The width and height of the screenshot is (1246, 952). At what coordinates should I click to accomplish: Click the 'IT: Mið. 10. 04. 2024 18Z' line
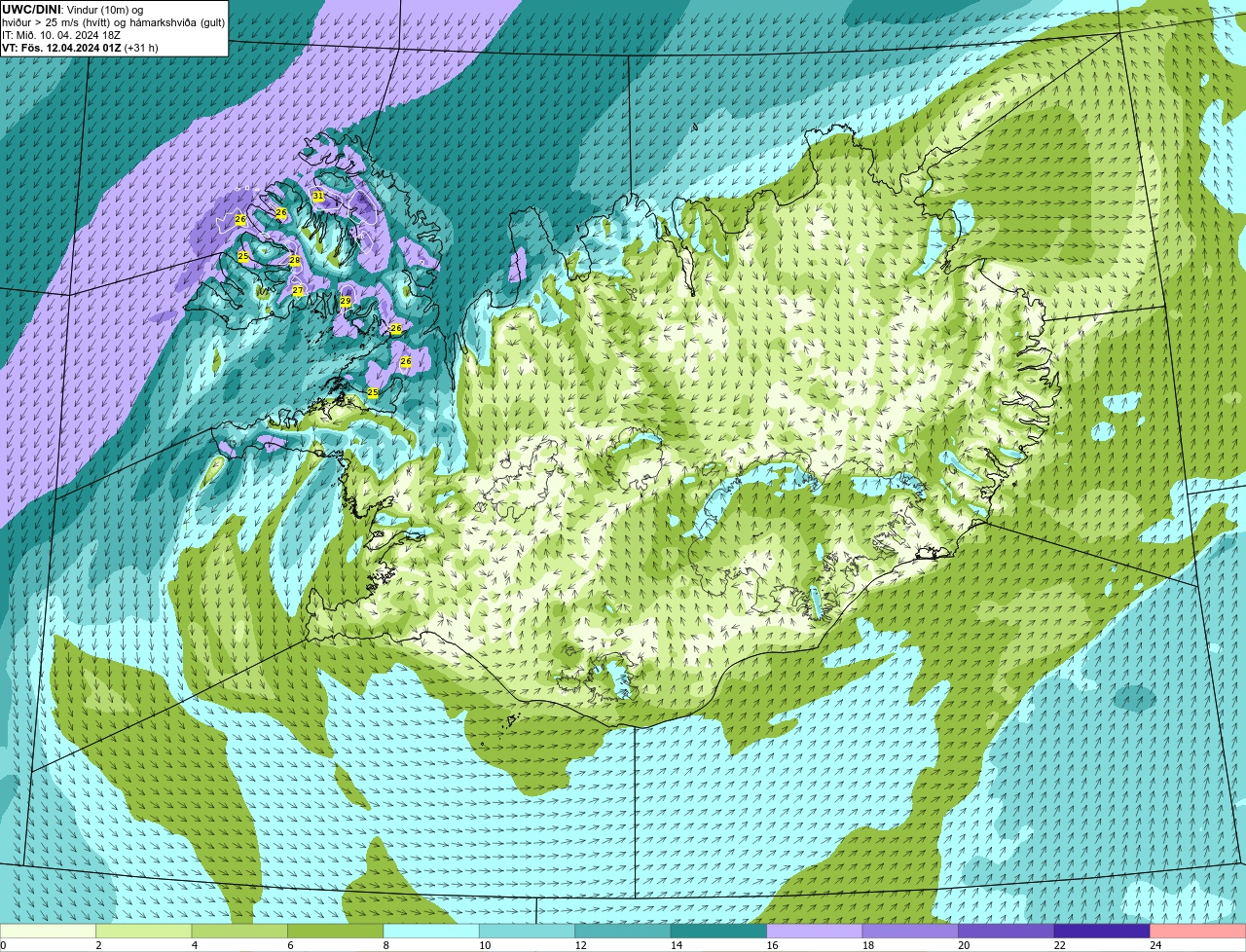[61, 35]
